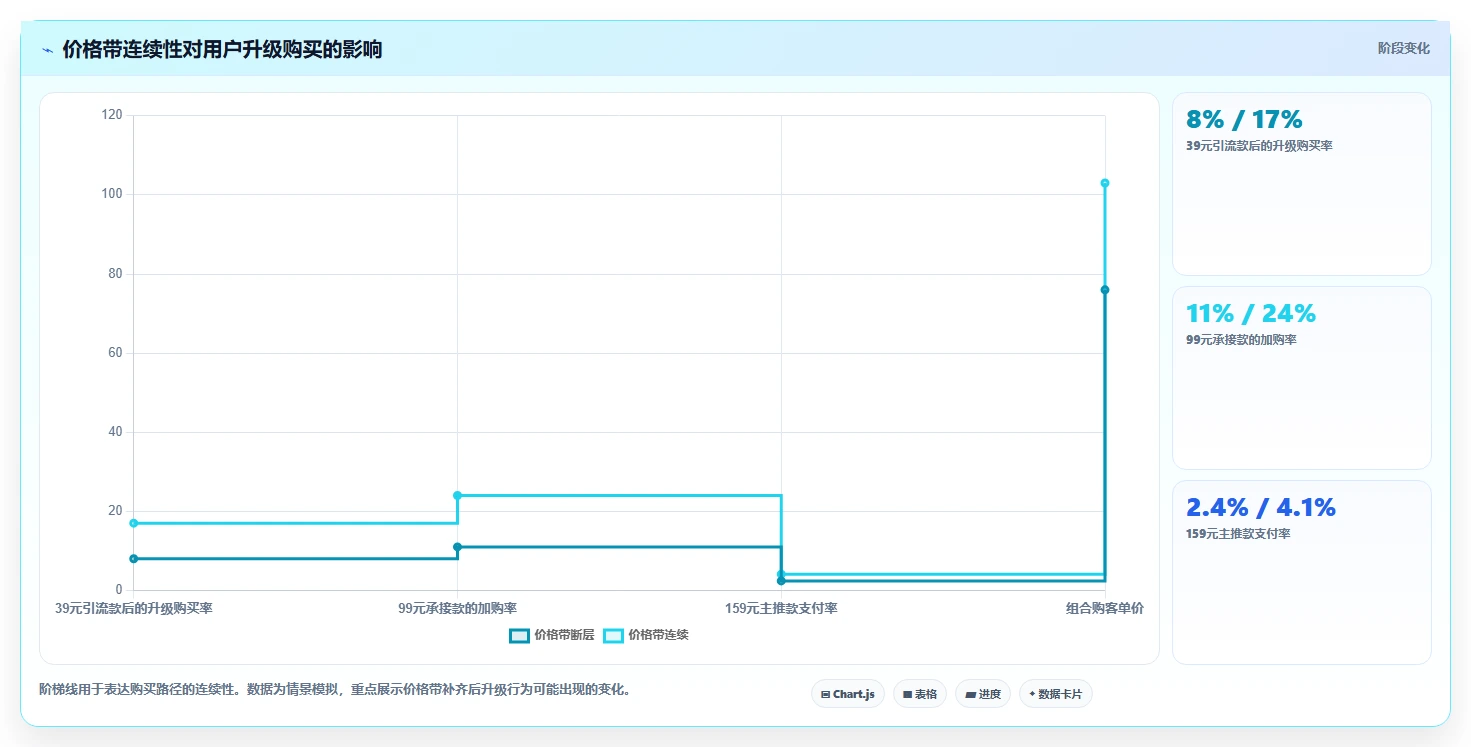Click the card caption 39元引流款后的升级购买率
This screenshot has width=1471, height=747.
(x=1259, y=146)
